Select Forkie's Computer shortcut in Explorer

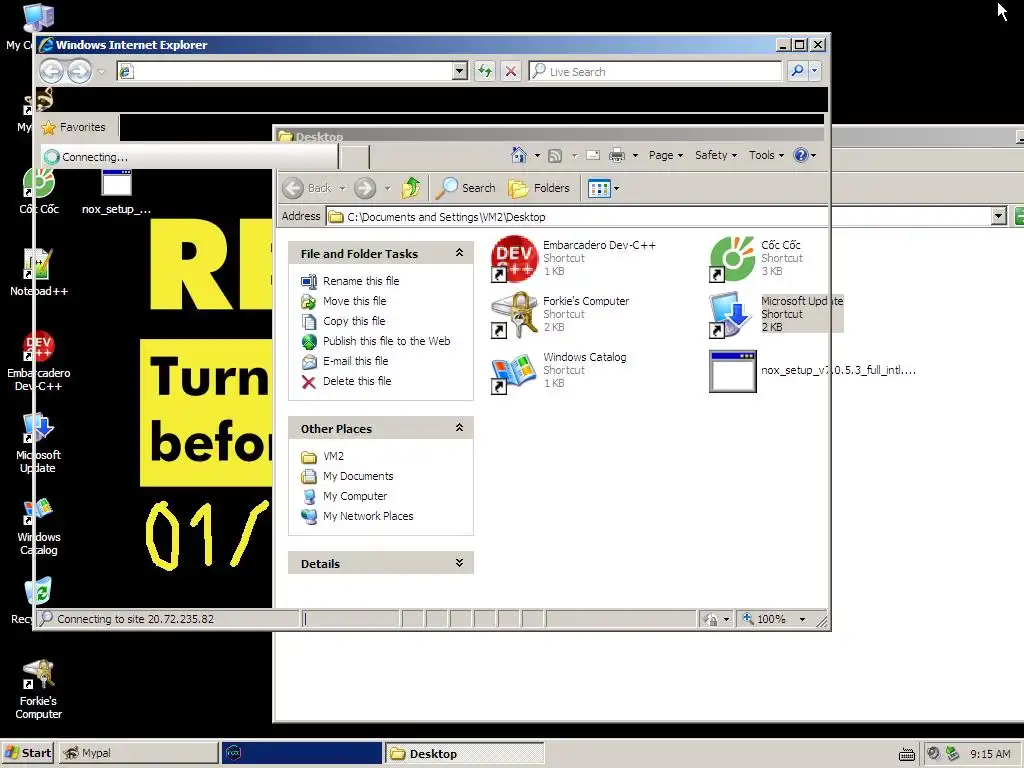point(560,314)
